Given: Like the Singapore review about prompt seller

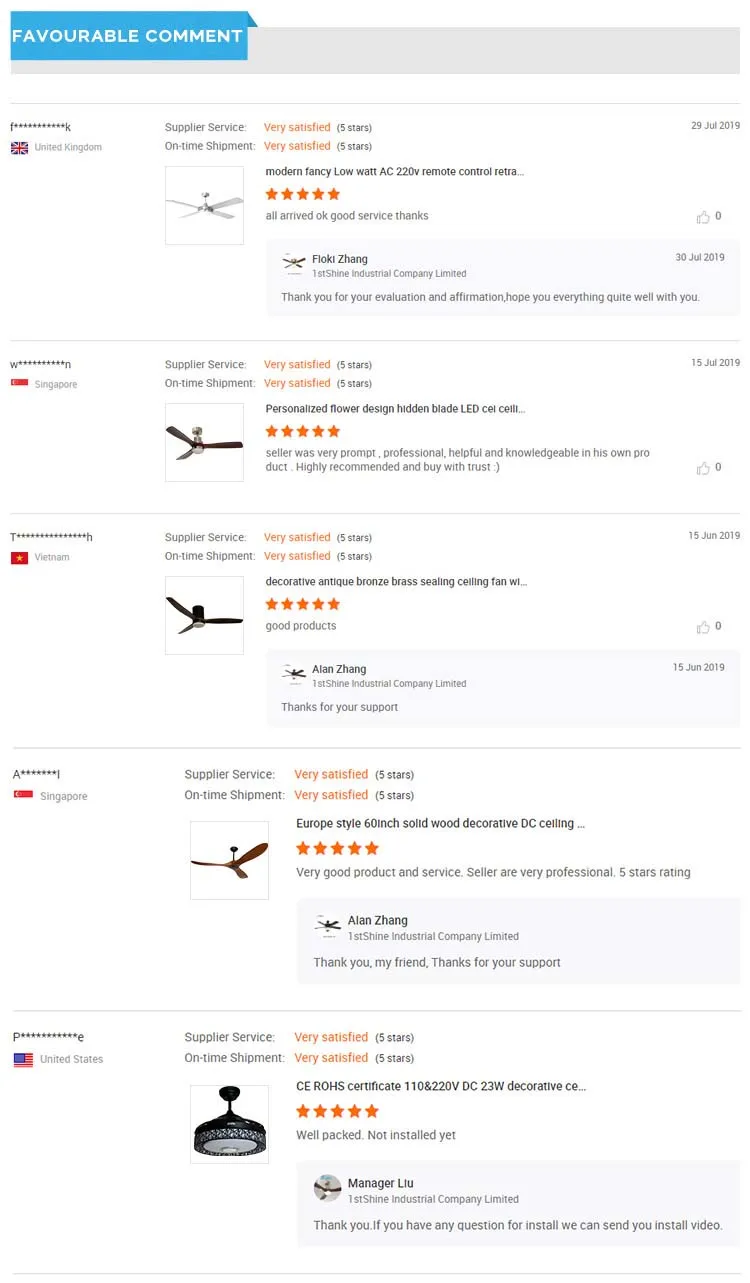Looking at the screenshot, I should tap(703, 467).
